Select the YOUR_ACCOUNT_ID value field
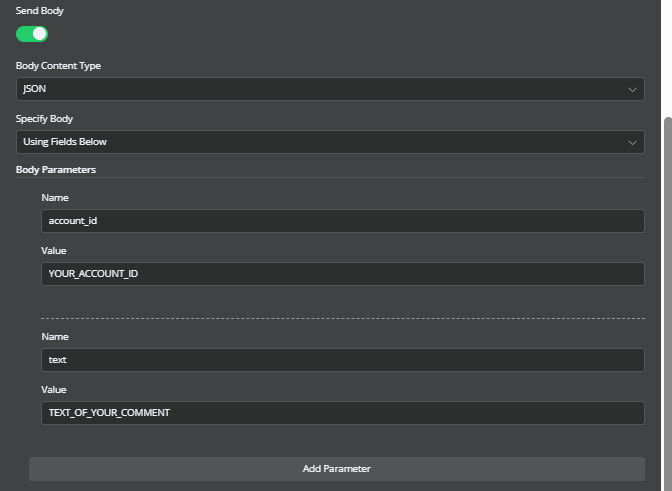Viewport: 672px width, 491px height. click(x=342, y=274)
